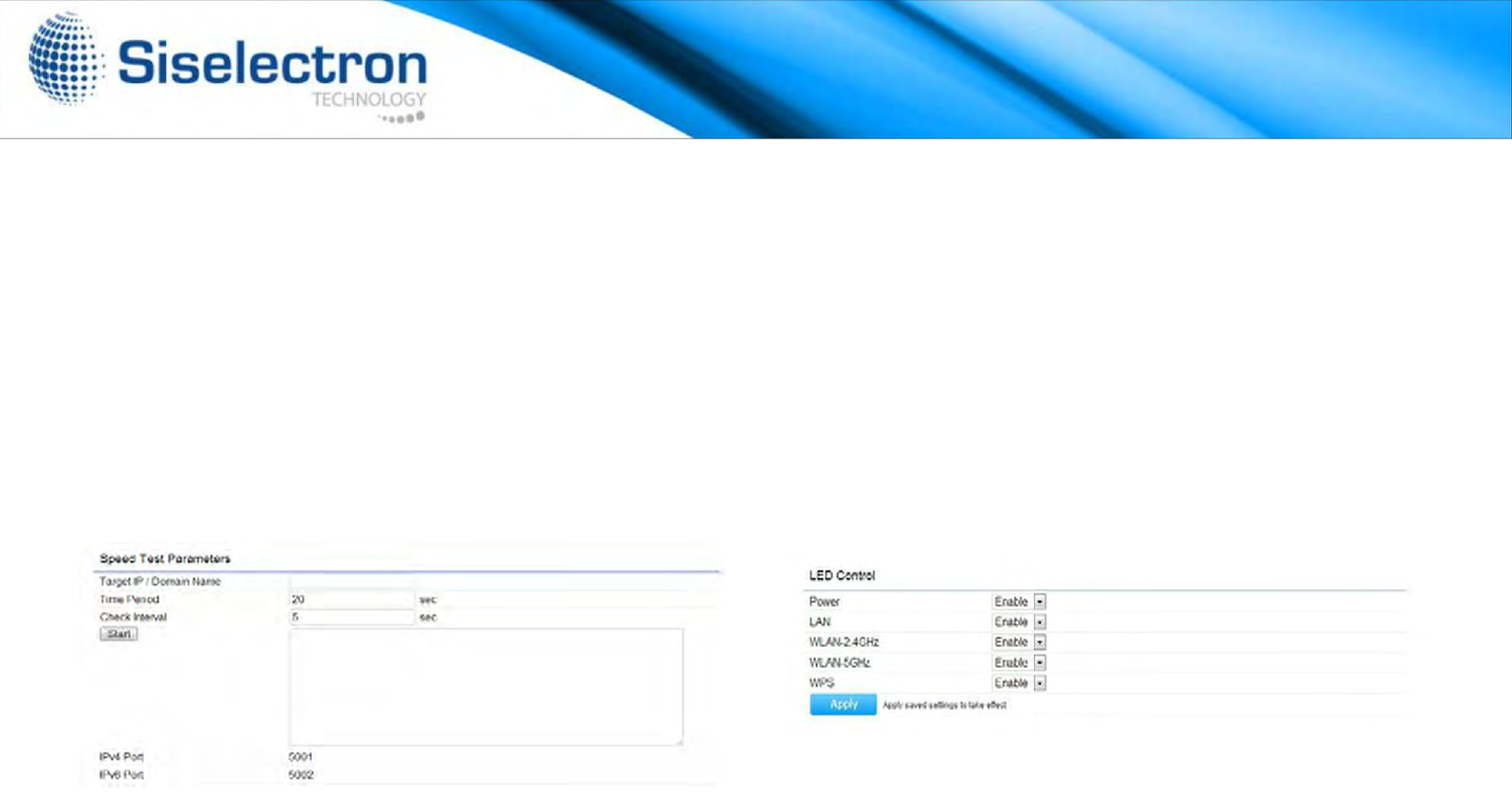Click the speed test results text area
Screen dimensions: 1512x794
(x=487, y=686)
